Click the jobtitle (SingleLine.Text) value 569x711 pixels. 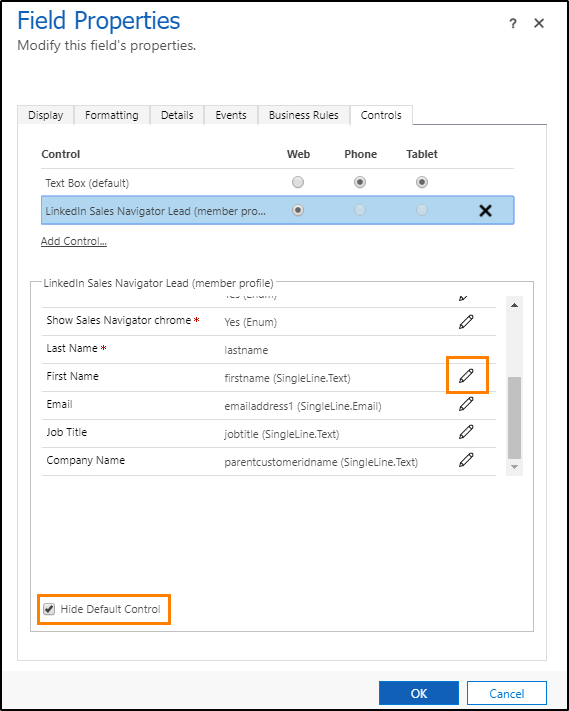point(282,434)
